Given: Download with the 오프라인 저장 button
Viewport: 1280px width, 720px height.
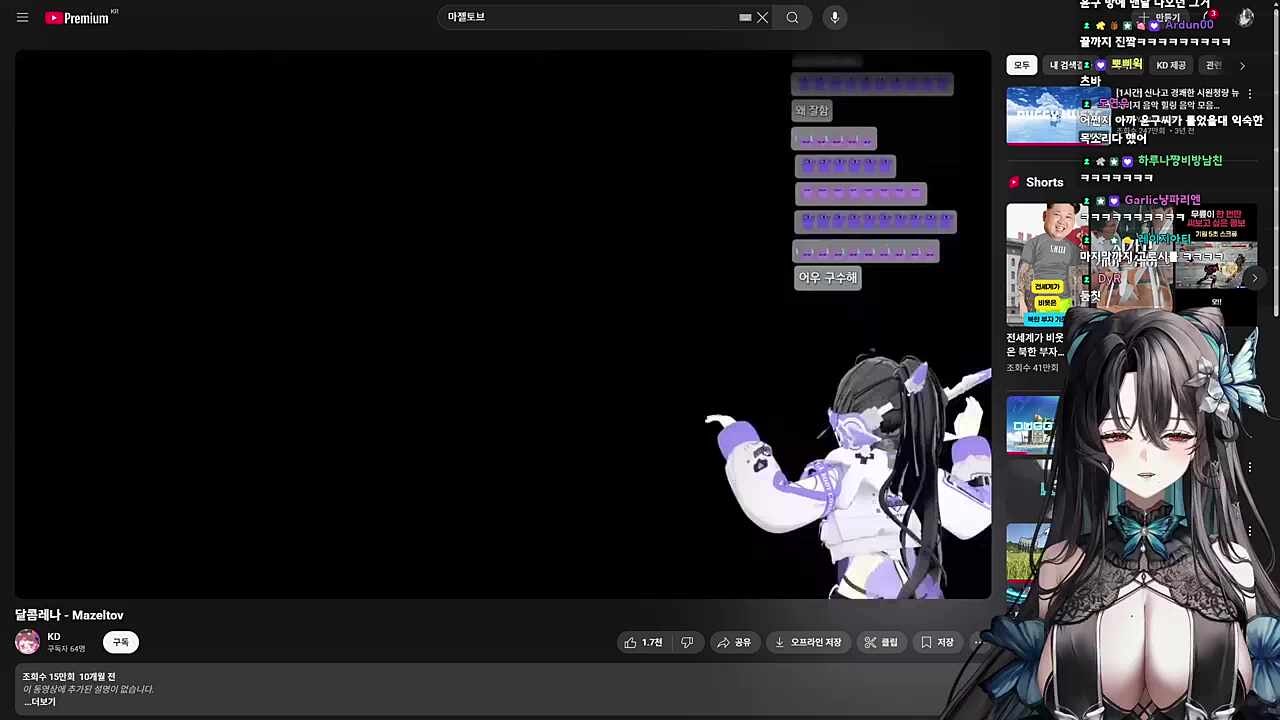Looking at the screenshot, I should pos(808,642).
